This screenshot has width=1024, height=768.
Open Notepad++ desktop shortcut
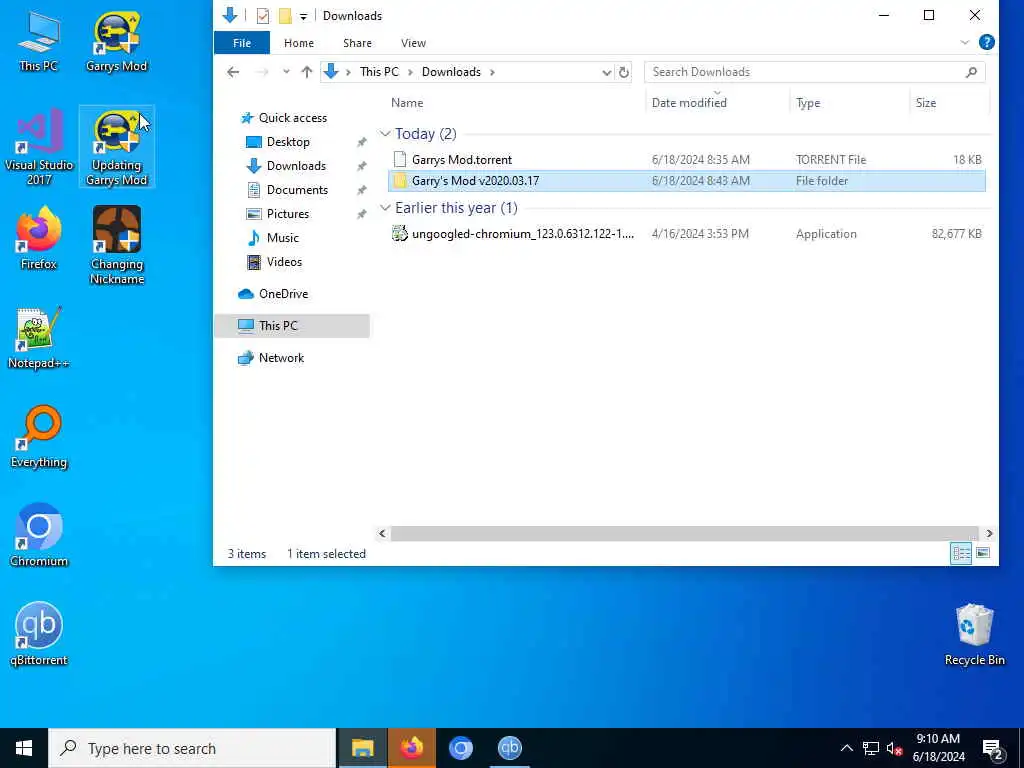pos(39,338)
